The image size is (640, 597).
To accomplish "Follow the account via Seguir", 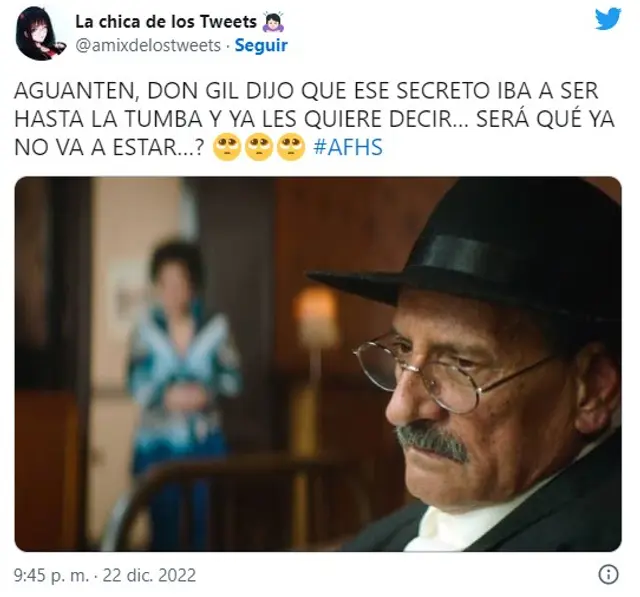I will [x=261, y=45].
